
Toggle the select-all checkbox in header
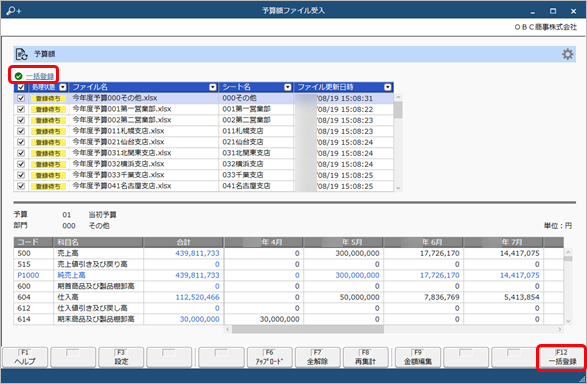click(x=21, y=87)
